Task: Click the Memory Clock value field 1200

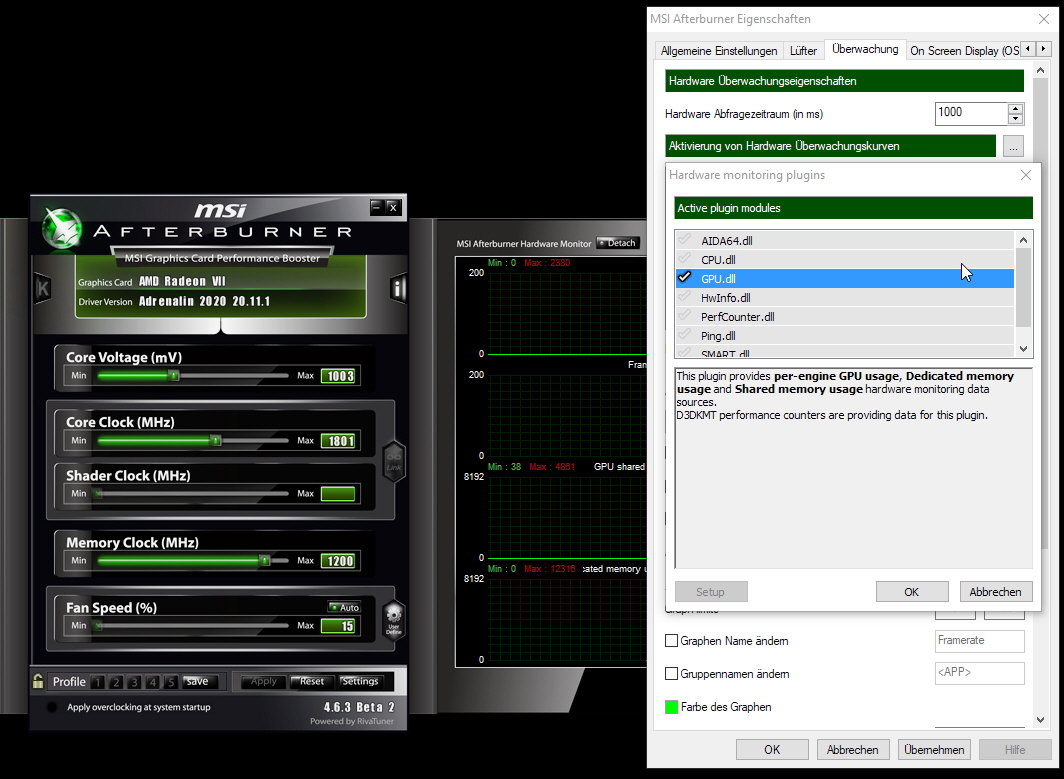Action: (x=339, y=561)
